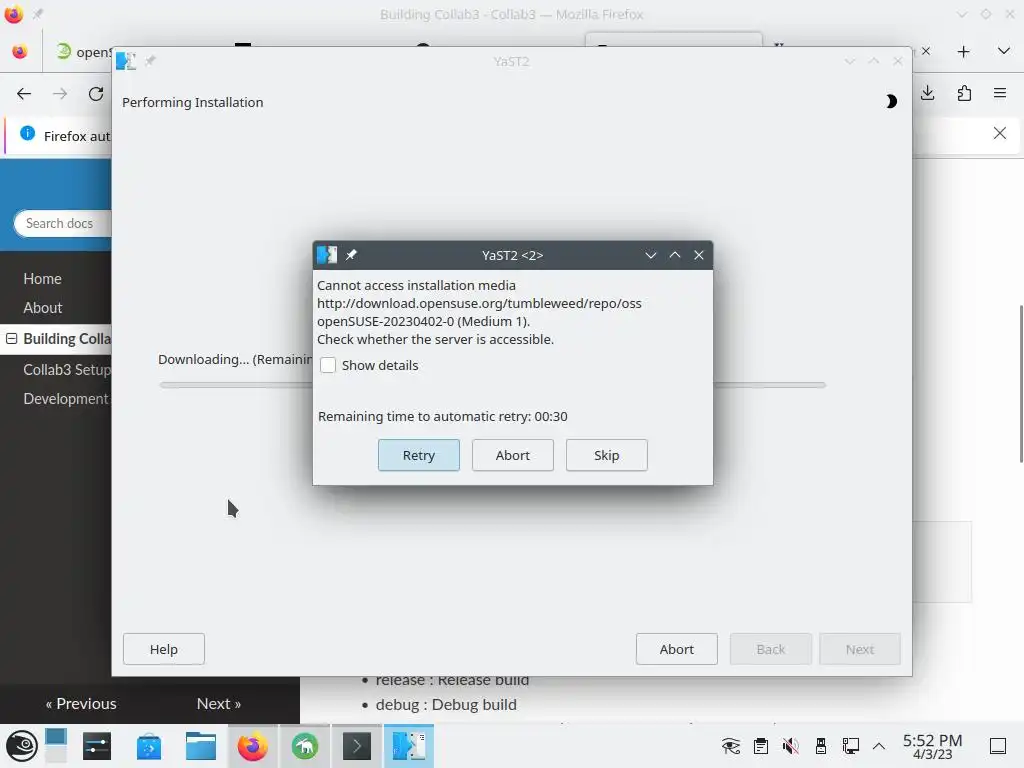This screenshot has width=1024, height=768.
Task: Open Firefox list all tabs dropdown
Action: tap(1004, 51)
